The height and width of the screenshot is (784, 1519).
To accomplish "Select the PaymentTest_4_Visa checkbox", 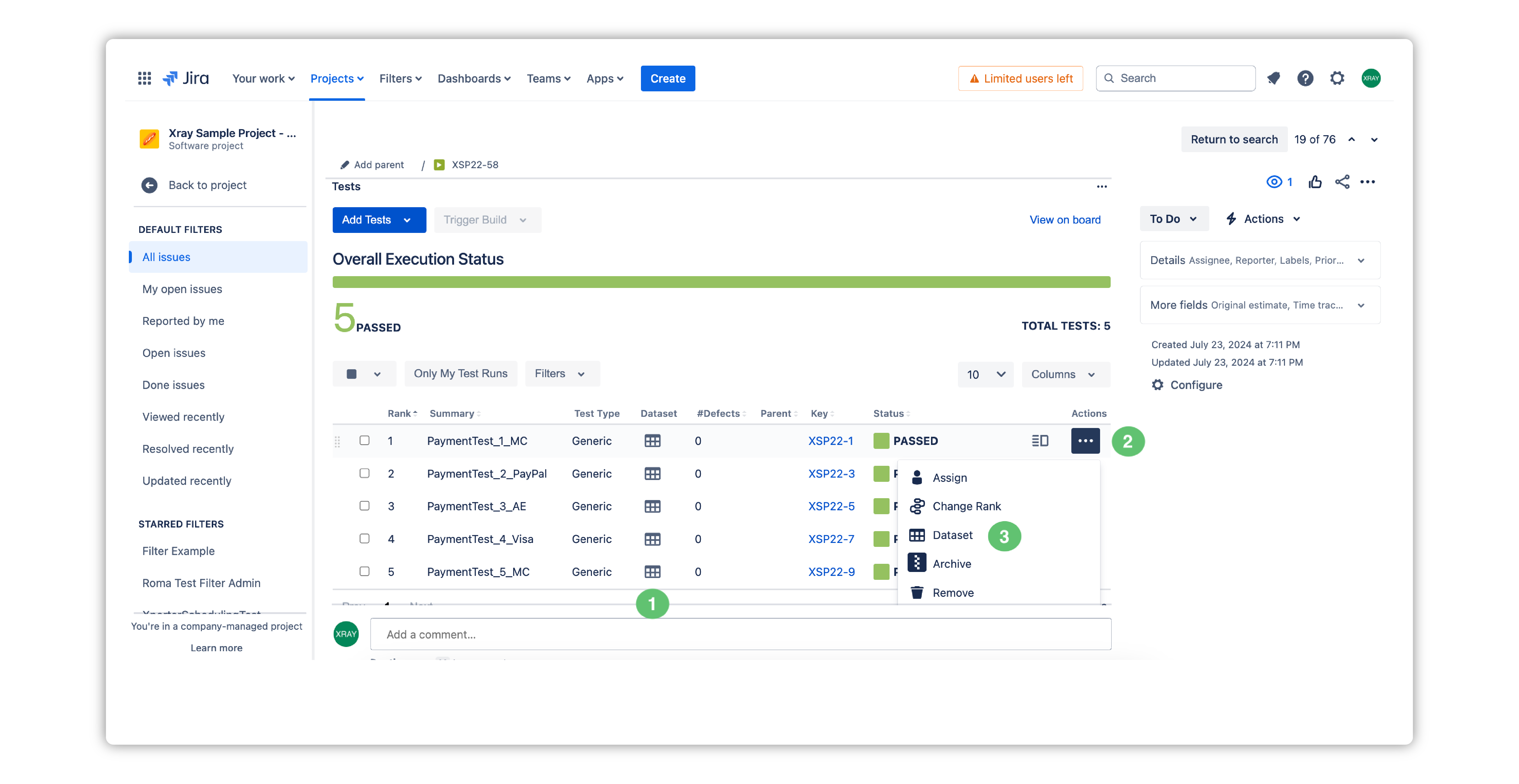I will coord(364,539).
